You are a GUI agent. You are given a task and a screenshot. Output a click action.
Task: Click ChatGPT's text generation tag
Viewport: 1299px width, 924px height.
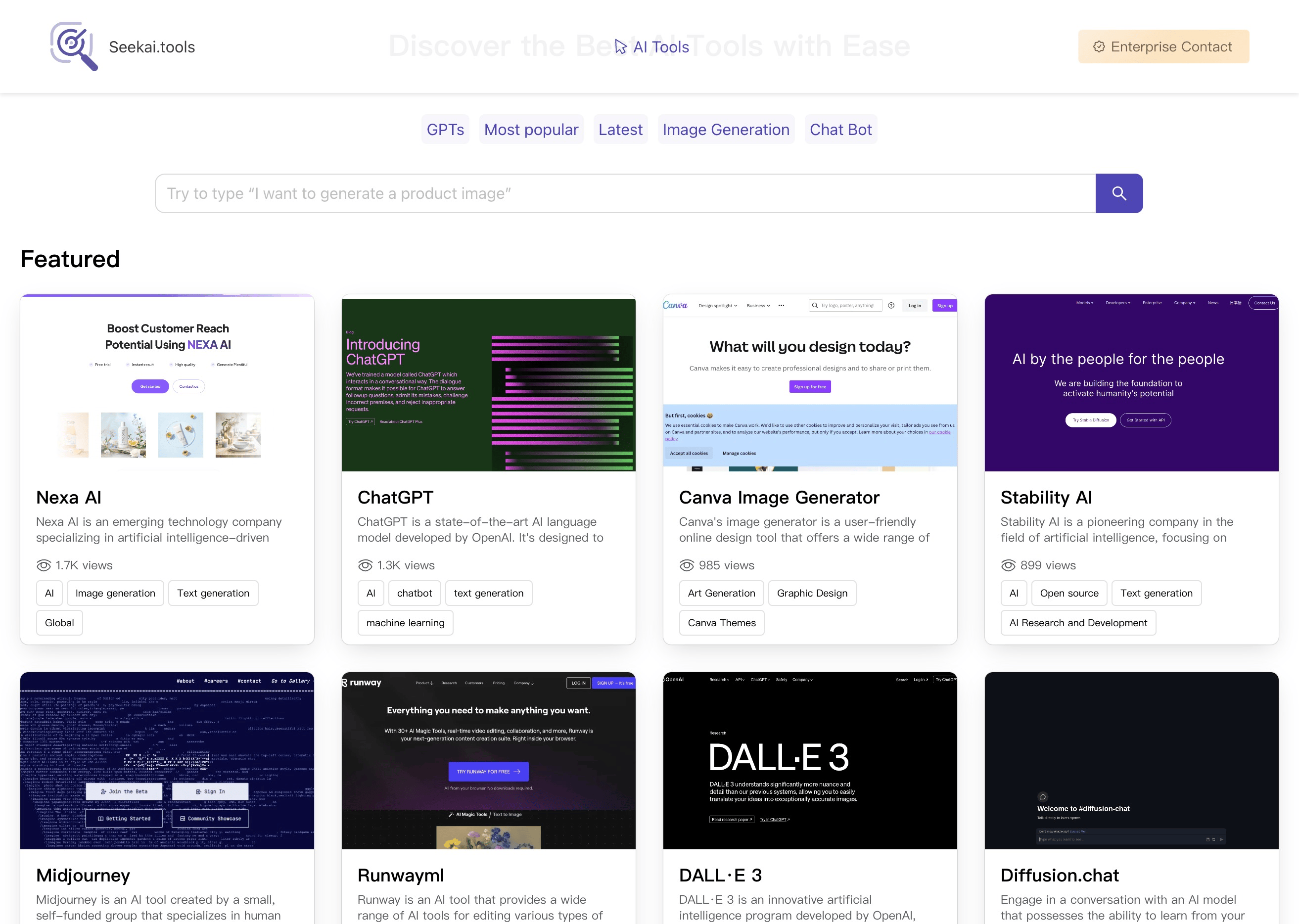489,593
